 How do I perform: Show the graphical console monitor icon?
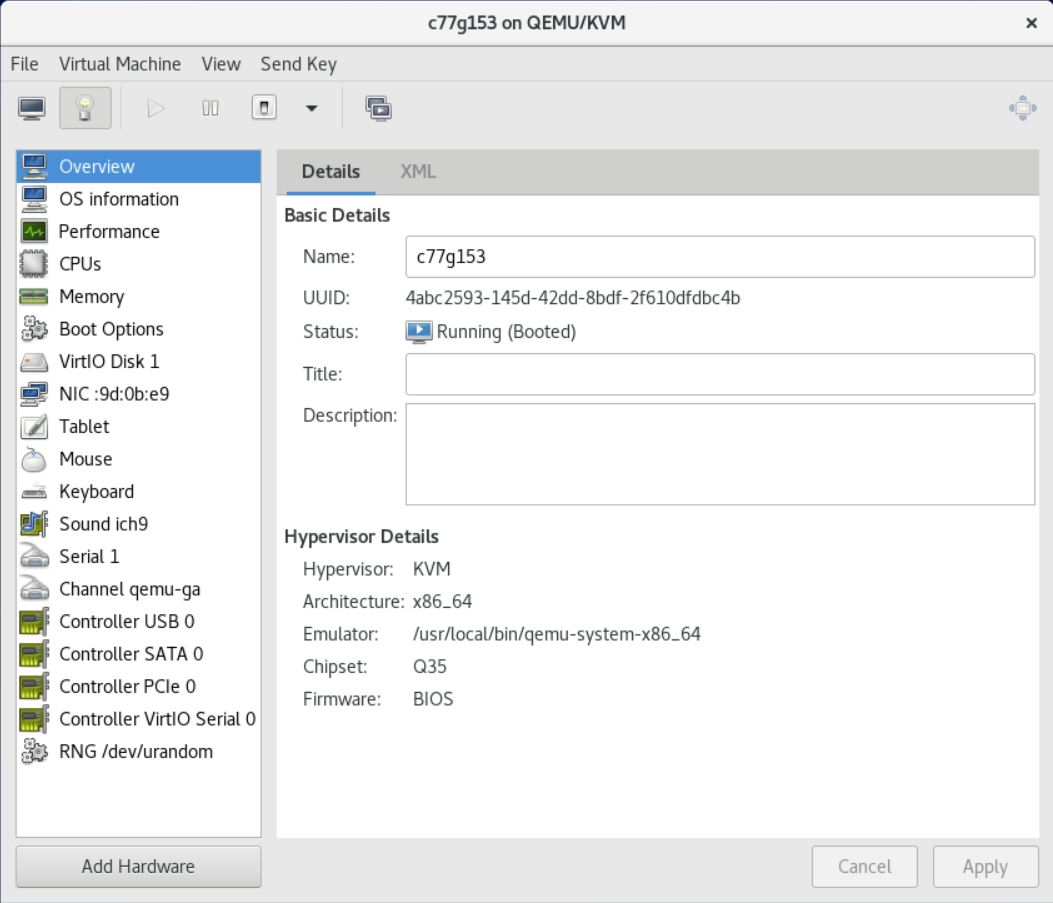(32, 108)
